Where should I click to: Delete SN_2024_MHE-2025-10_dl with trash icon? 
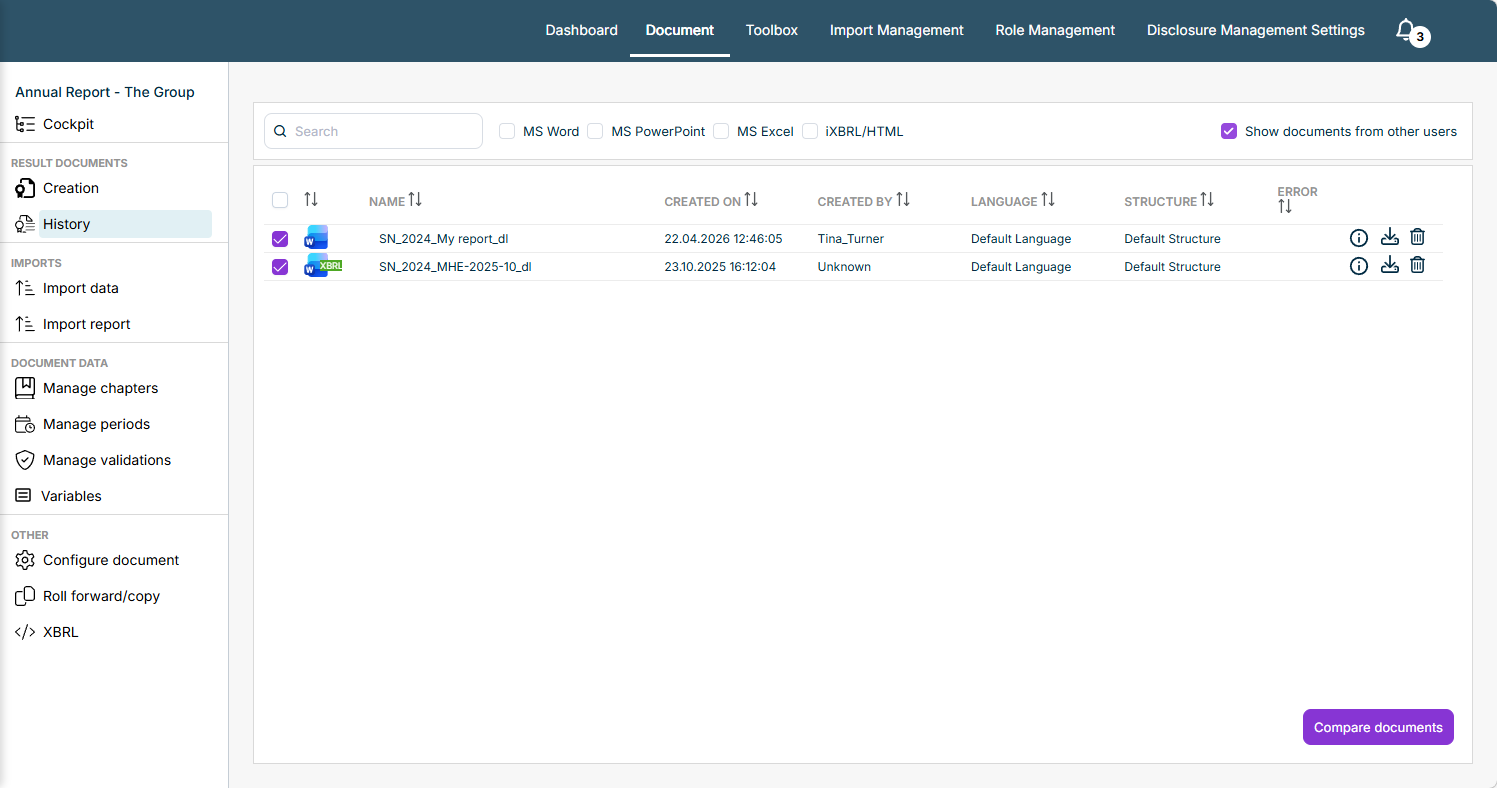tap(1417, 266)
